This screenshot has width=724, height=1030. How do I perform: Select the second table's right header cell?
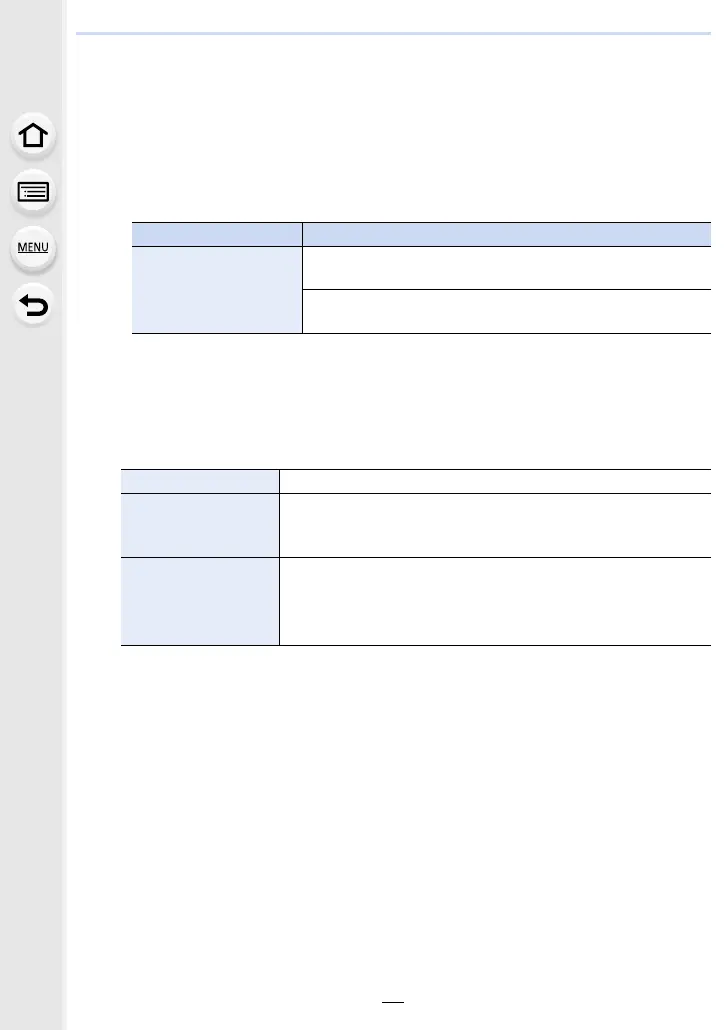(495, 481)
